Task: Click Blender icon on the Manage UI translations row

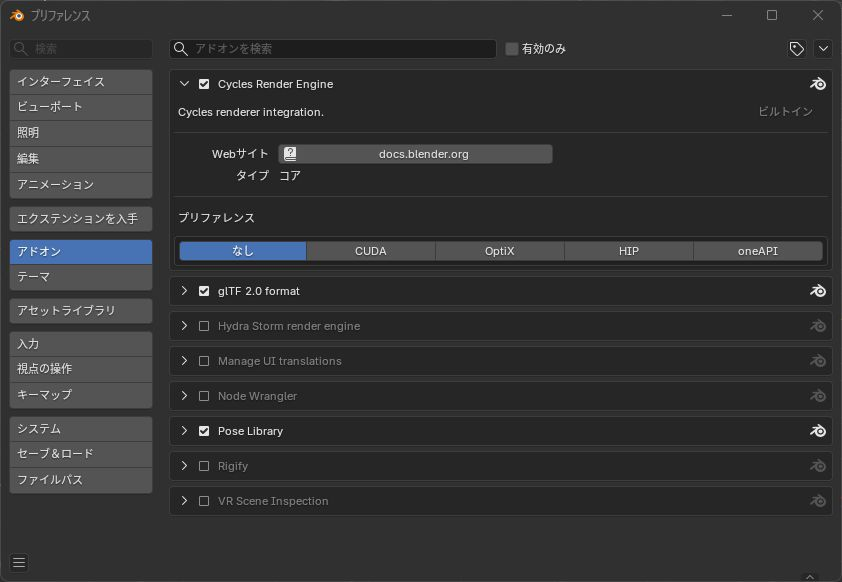Action: click(x=818, y=361)
